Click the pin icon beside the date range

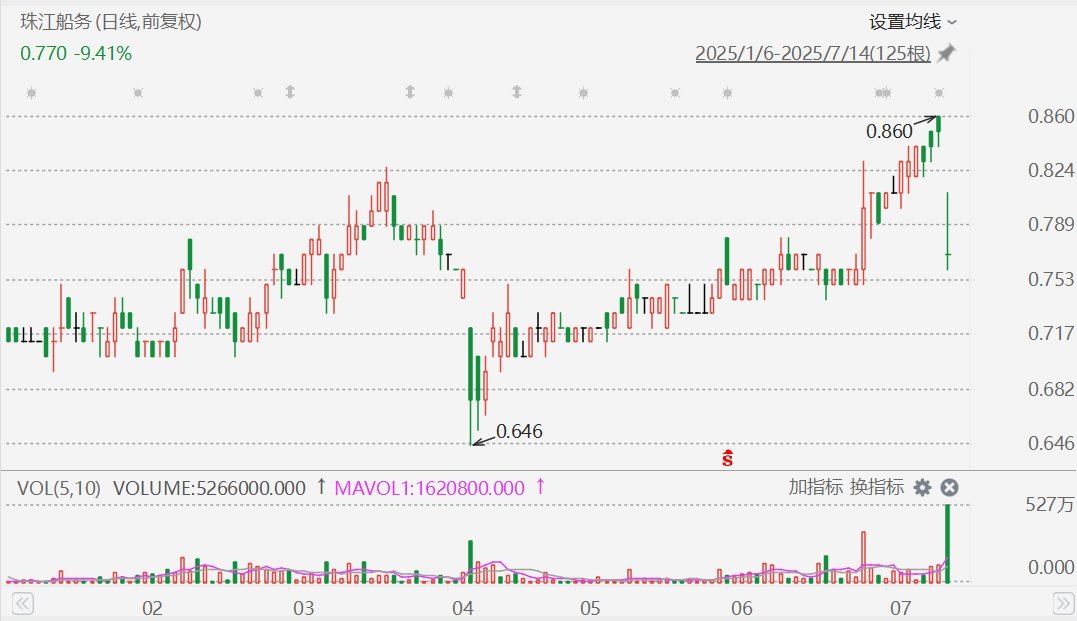tap(946, 54)
